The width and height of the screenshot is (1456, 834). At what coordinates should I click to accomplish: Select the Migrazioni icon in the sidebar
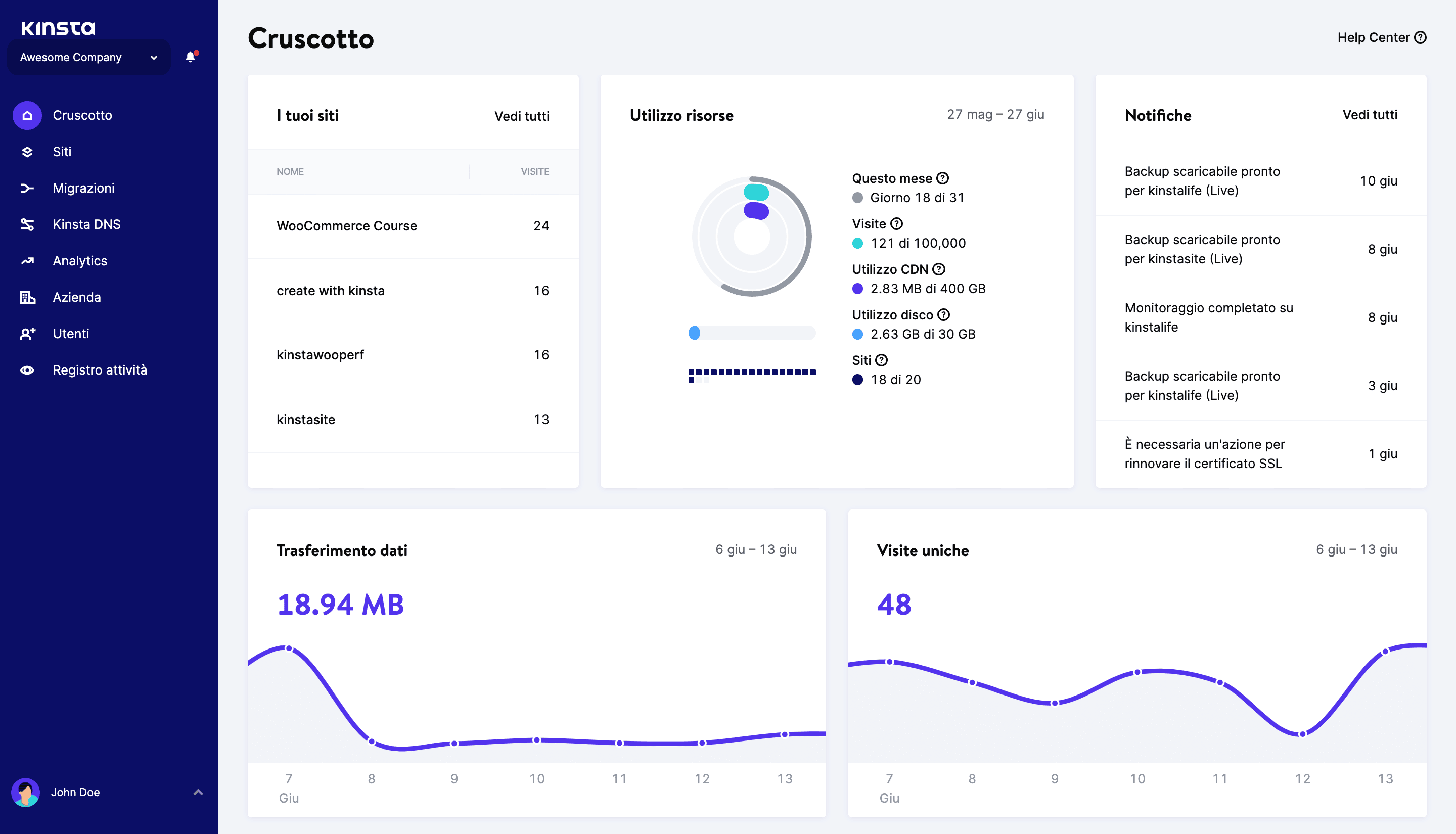click(x=27, y=188)
